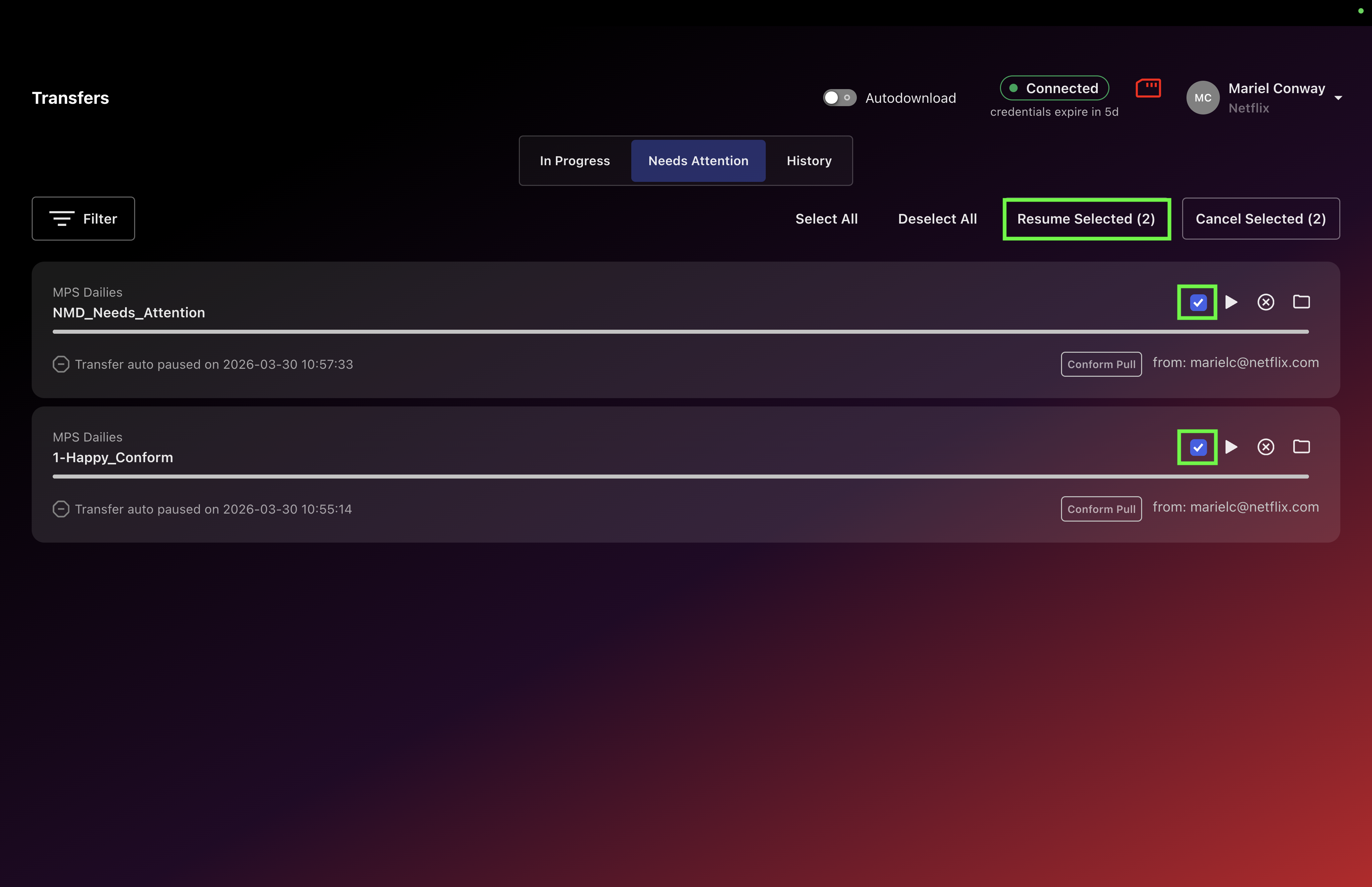Resume the NMD_Needs_Attention transfer with play icon

1231,302
